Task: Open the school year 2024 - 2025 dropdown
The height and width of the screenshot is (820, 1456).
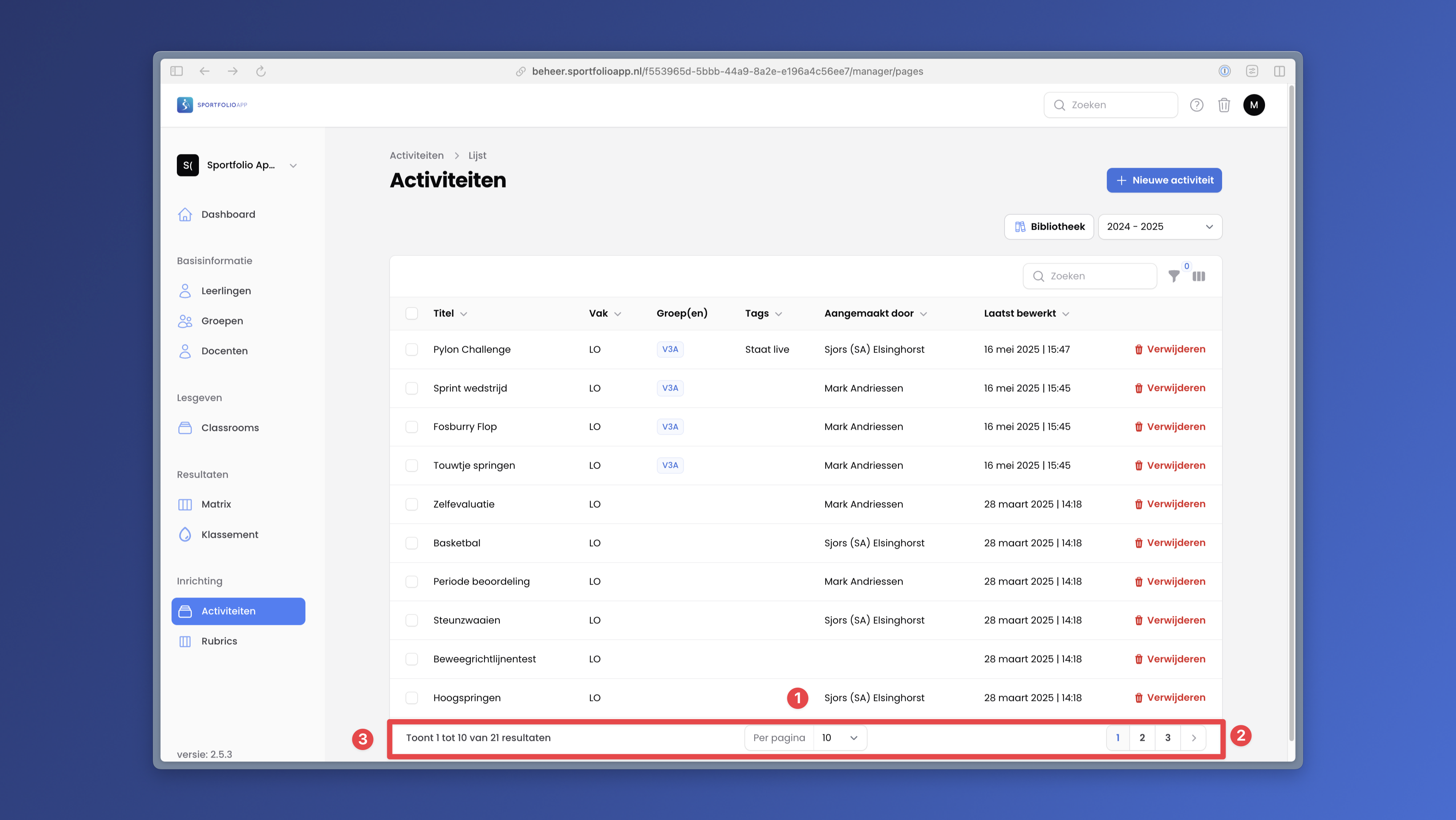Action: coord(1160,227)
